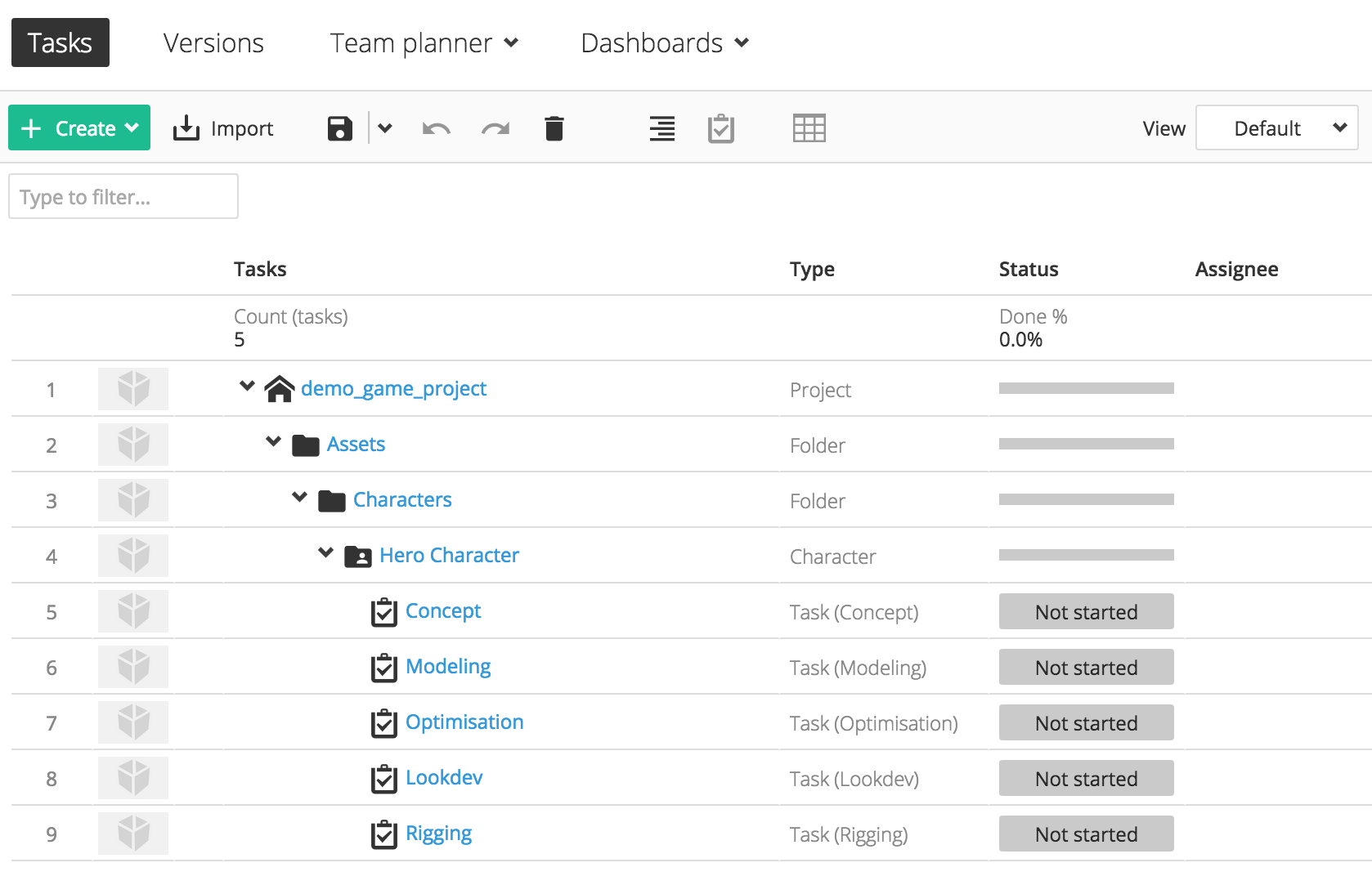
Task: Click the green Create button
Action: point(78,127)
